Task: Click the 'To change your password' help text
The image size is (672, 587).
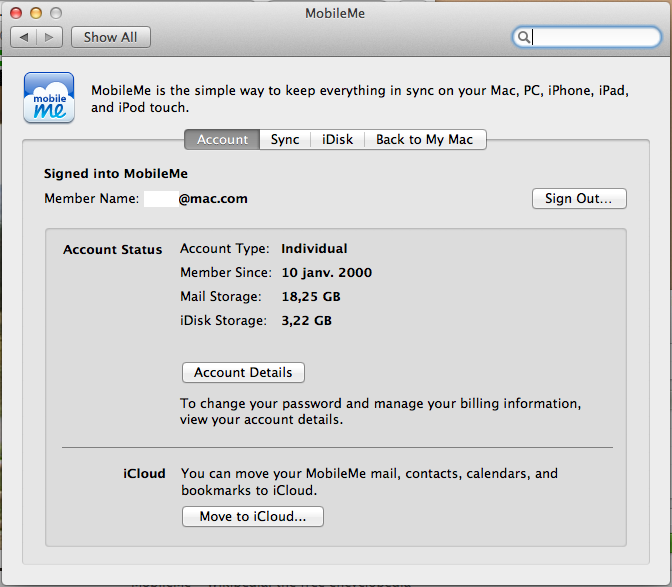Action: 381,411
